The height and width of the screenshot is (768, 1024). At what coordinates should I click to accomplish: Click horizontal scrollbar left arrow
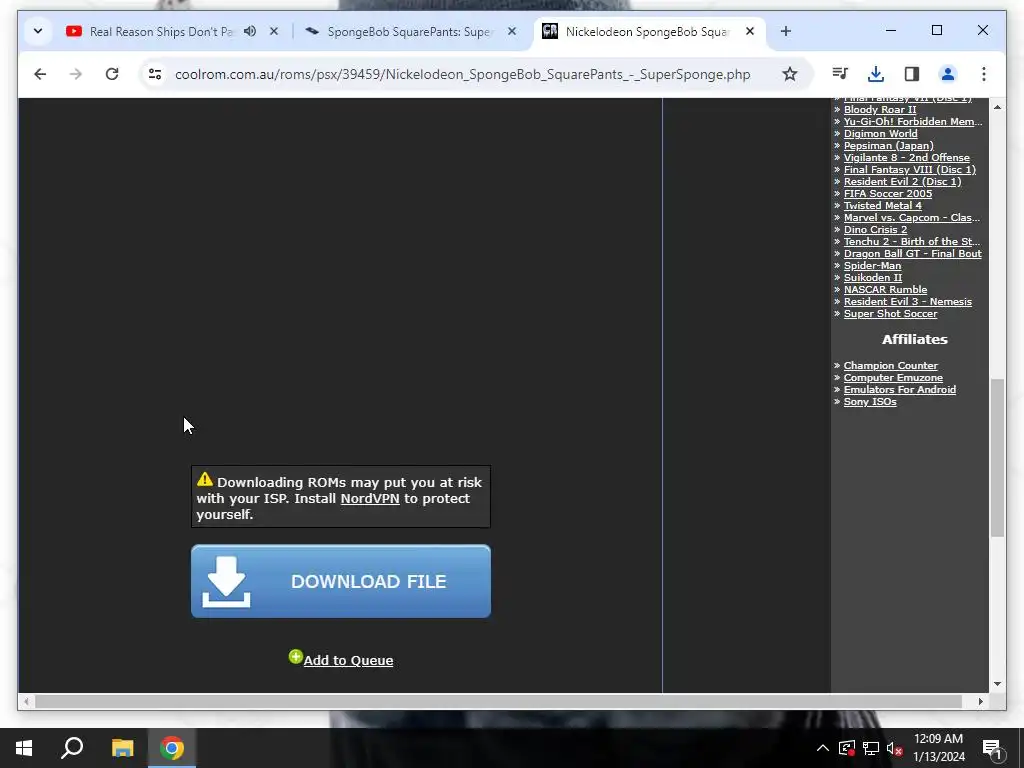(x=25, y=701)
